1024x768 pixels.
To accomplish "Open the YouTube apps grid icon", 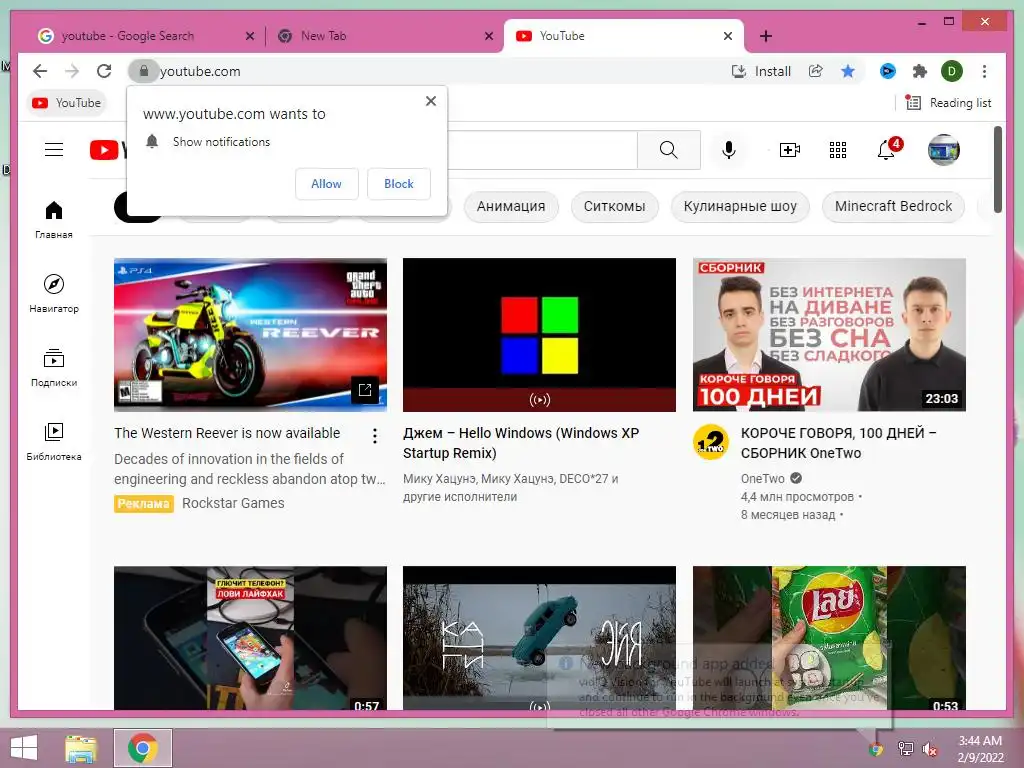I will tap(838, 150).
